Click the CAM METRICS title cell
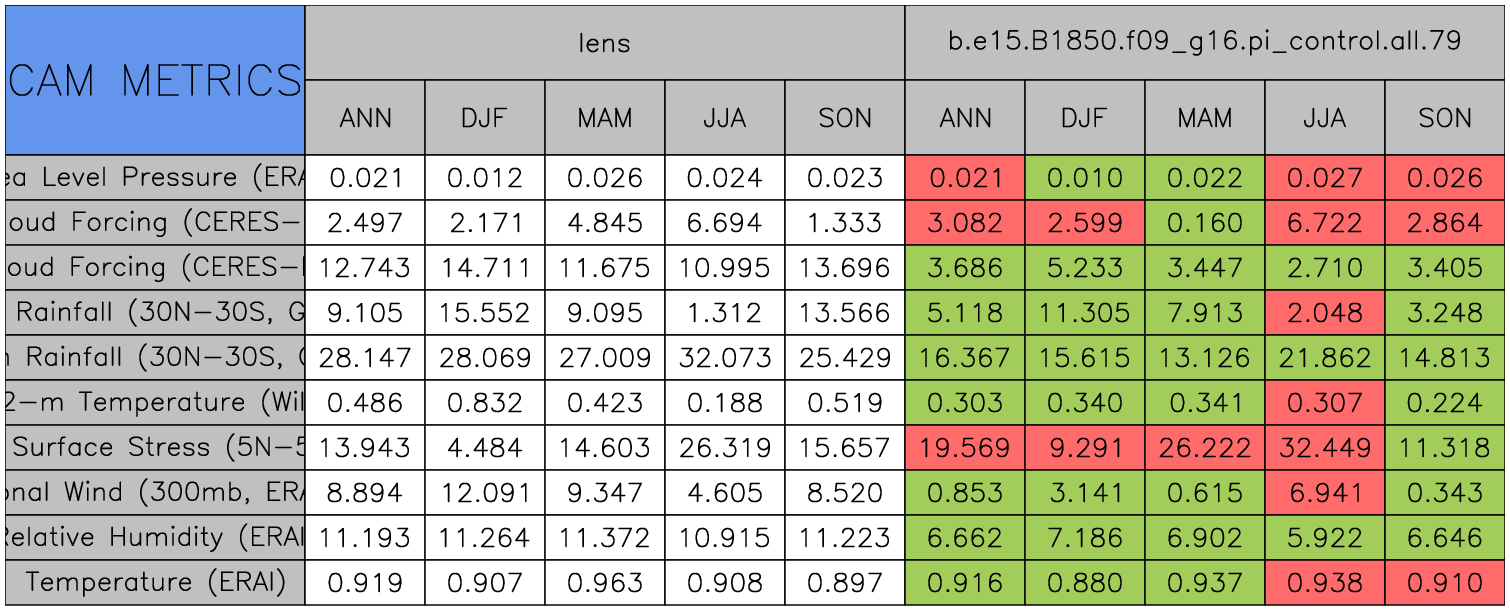Viewport: 1510px width, 611px height. pos(155,80)
